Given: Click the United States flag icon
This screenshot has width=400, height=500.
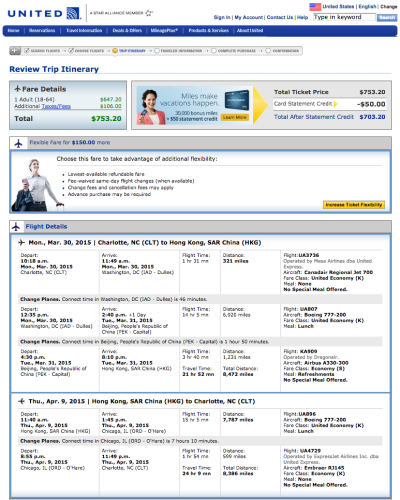Looking at the screenshot, I should click(315, 6).
